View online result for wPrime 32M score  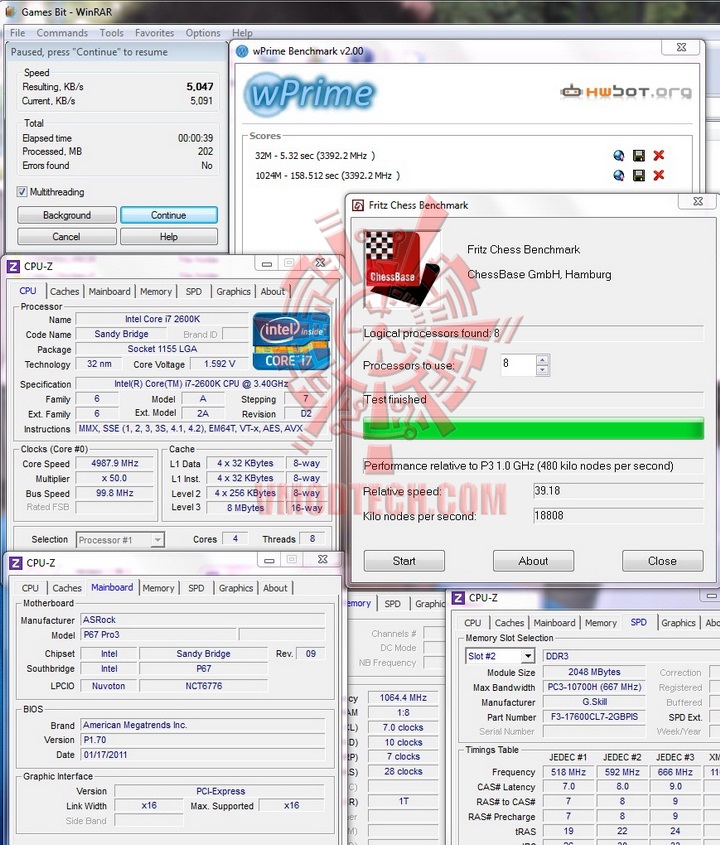619,156
